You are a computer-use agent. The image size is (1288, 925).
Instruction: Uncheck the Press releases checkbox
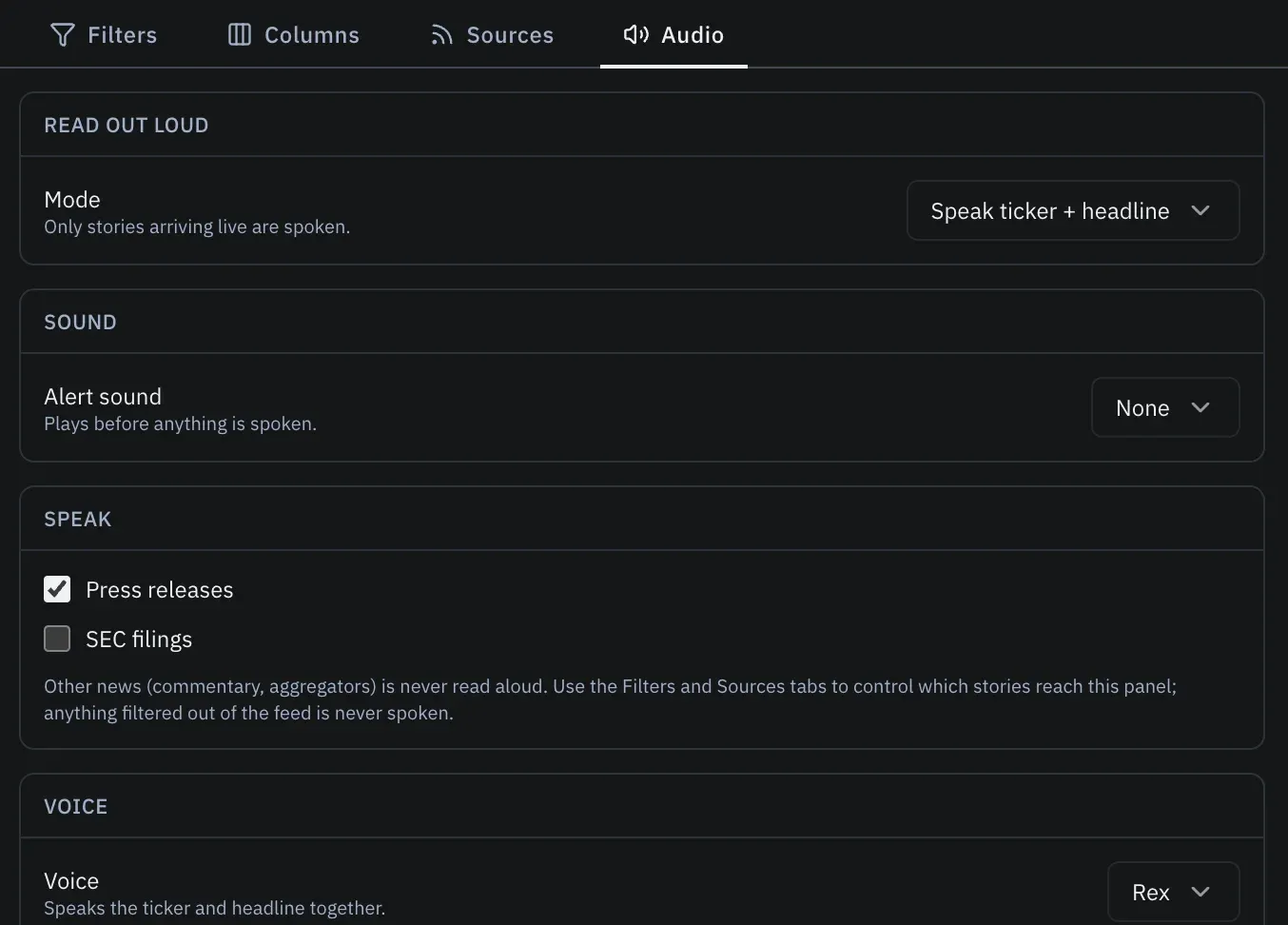tap(57, 589)
